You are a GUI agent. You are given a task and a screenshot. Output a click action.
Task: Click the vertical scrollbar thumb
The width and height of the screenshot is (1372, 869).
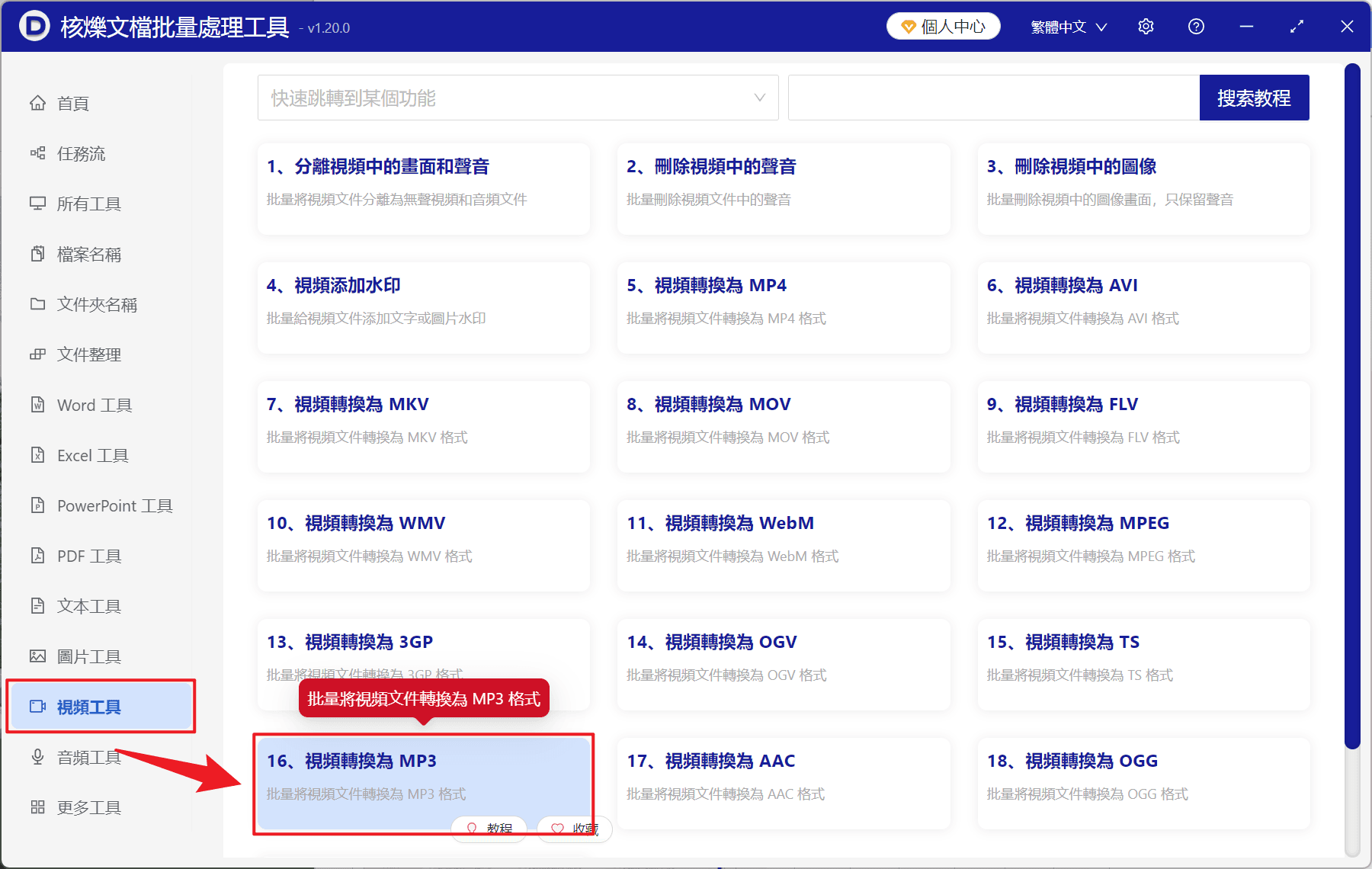pos(1352,406)
